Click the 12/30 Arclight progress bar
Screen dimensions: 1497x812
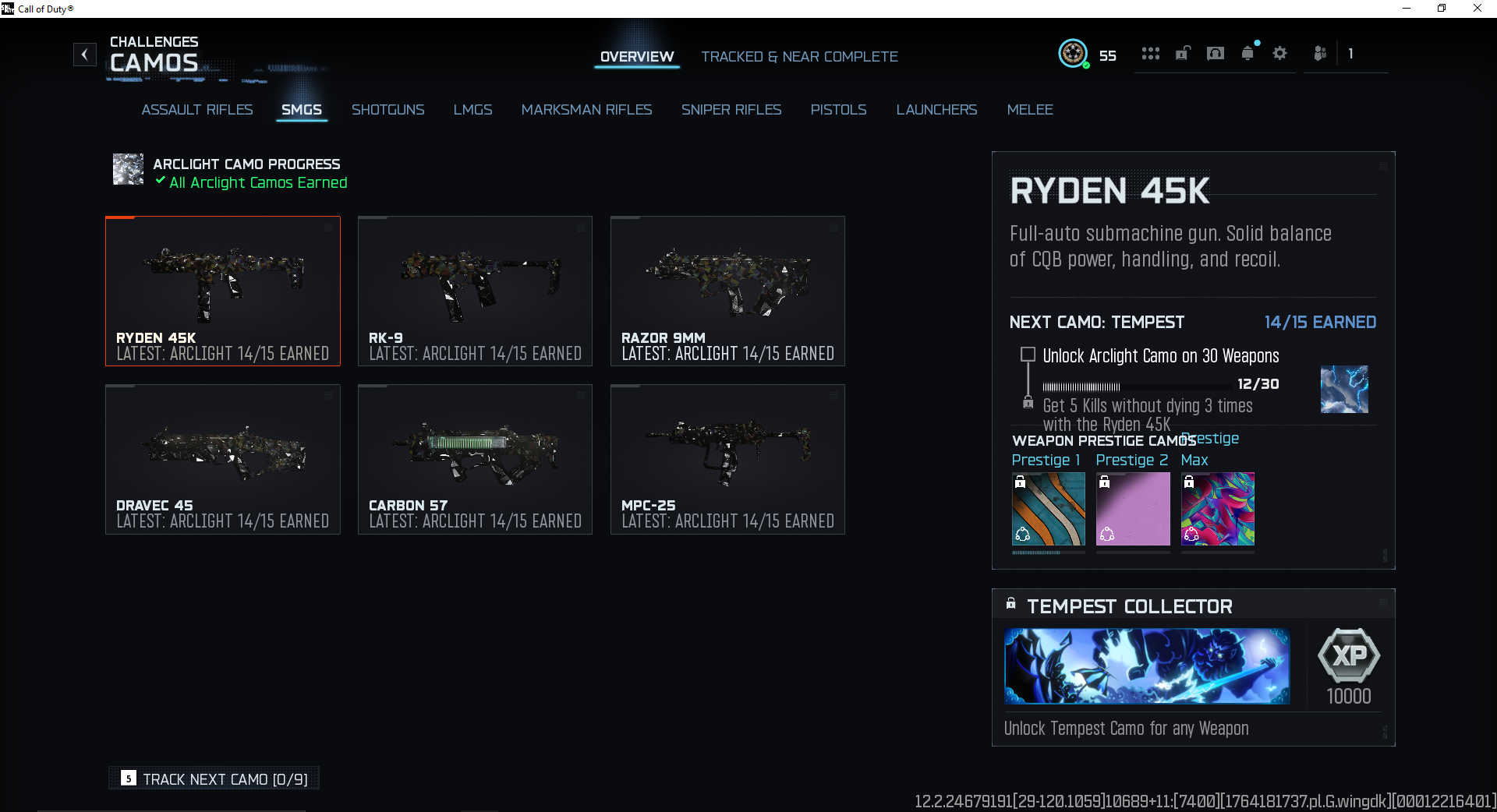[1138, 387]
